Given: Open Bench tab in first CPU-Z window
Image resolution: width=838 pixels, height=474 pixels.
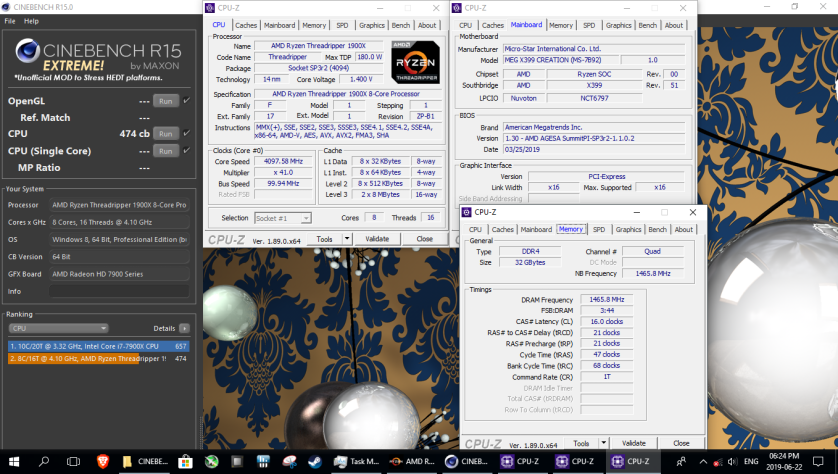Looking at the screenshot, I should pyautogui.click(x=400, y=25).
